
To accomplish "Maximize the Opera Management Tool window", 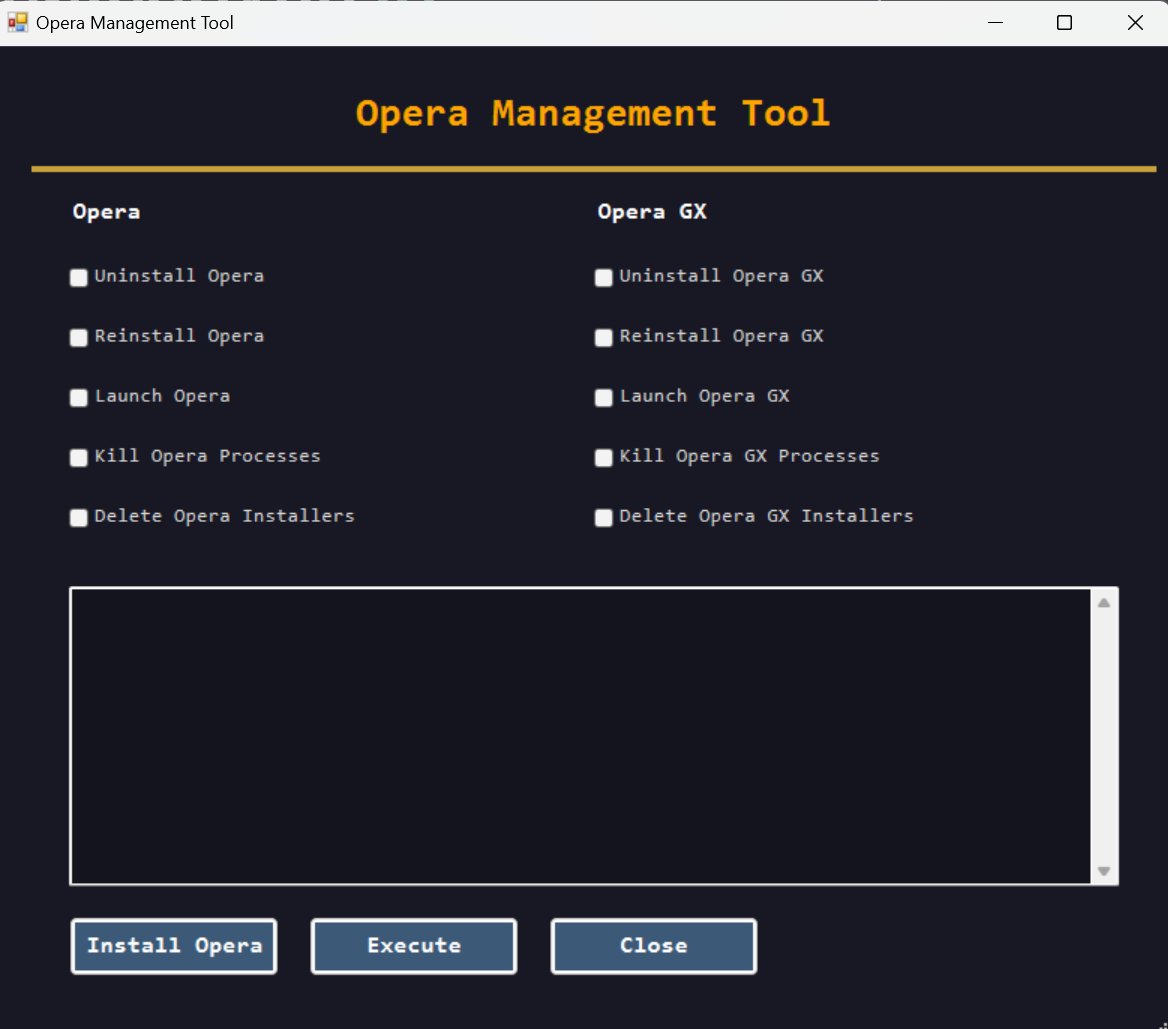I will 1064,22.
